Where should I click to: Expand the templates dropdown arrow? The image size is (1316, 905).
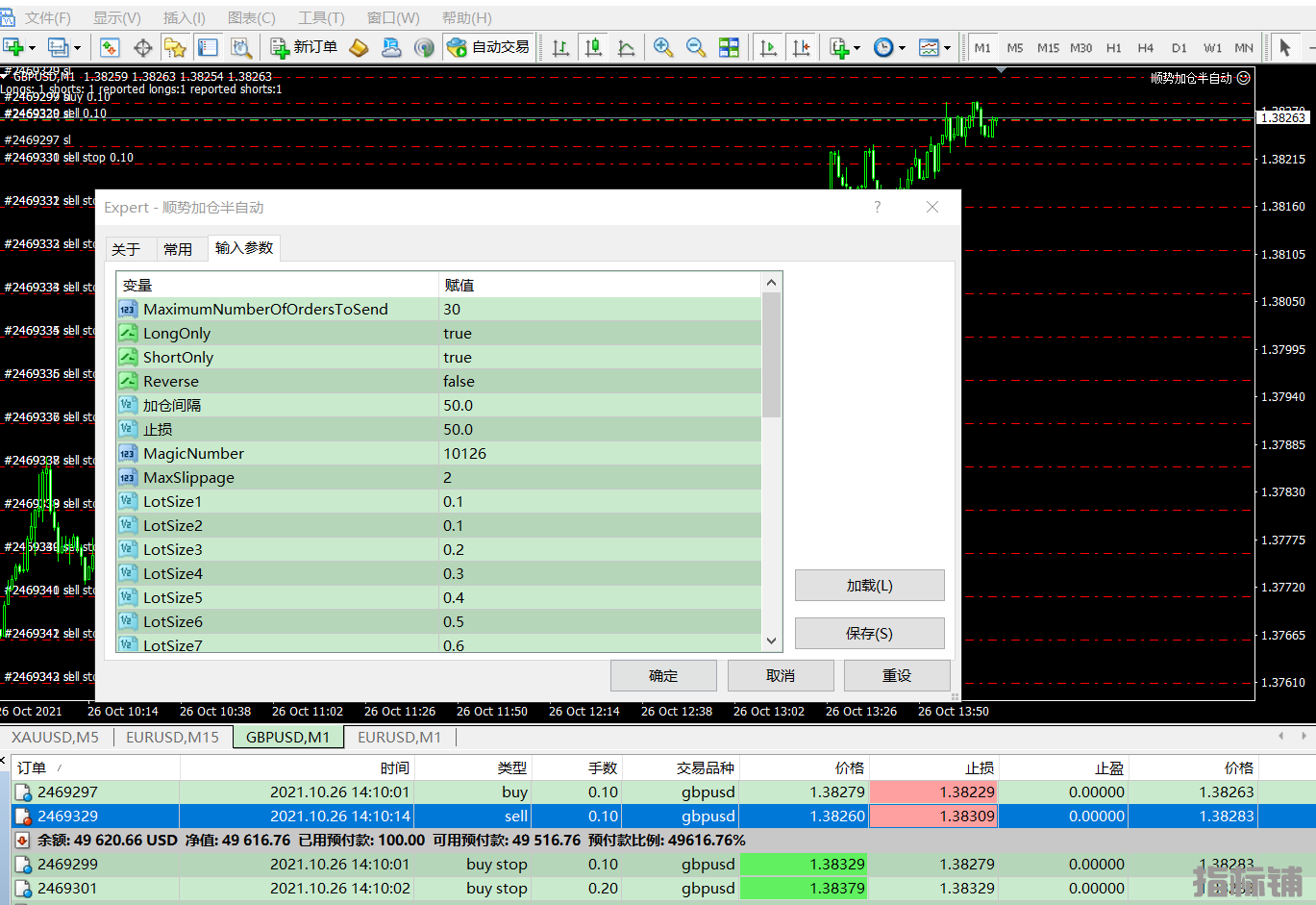(x=947, y=48)
